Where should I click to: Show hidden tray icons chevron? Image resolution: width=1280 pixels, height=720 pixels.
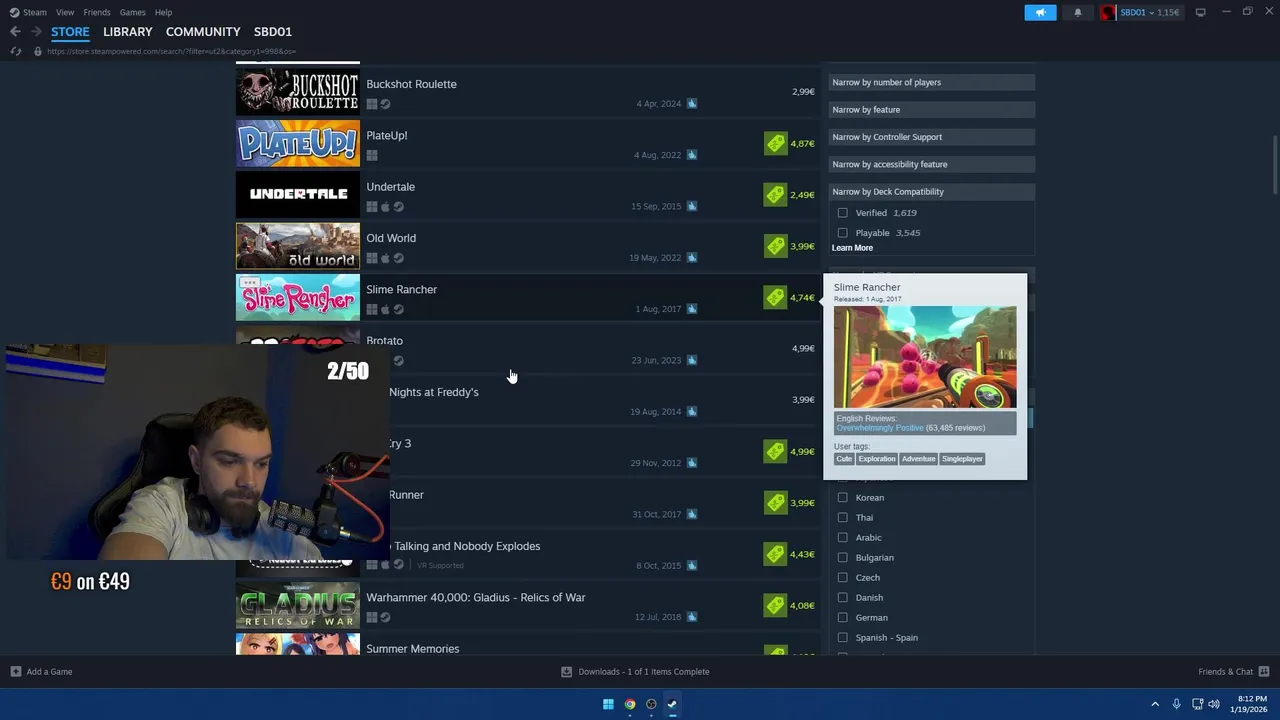pyautogui.click(x=1155, y=704)
